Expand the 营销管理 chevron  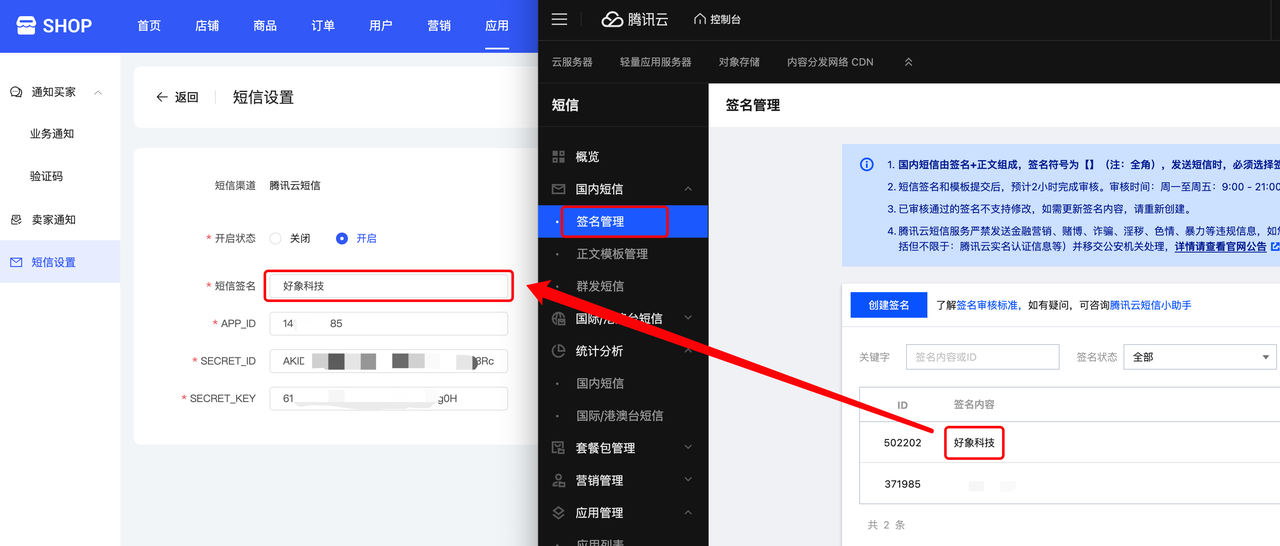[688, 480]
